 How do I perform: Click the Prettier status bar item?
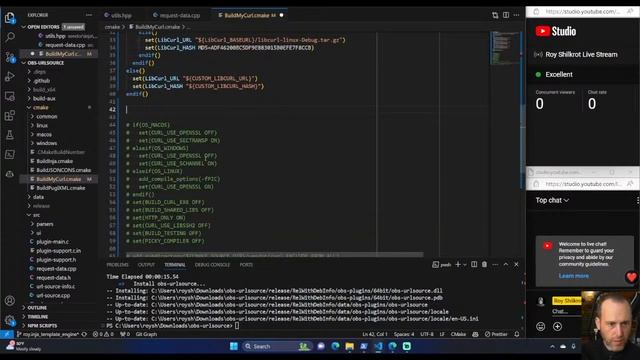pos(496,334)
